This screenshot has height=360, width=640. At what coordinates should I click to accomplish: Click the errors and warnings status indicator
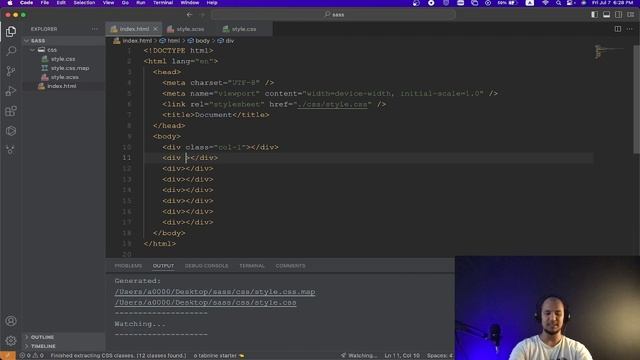[x=32, y=356]
